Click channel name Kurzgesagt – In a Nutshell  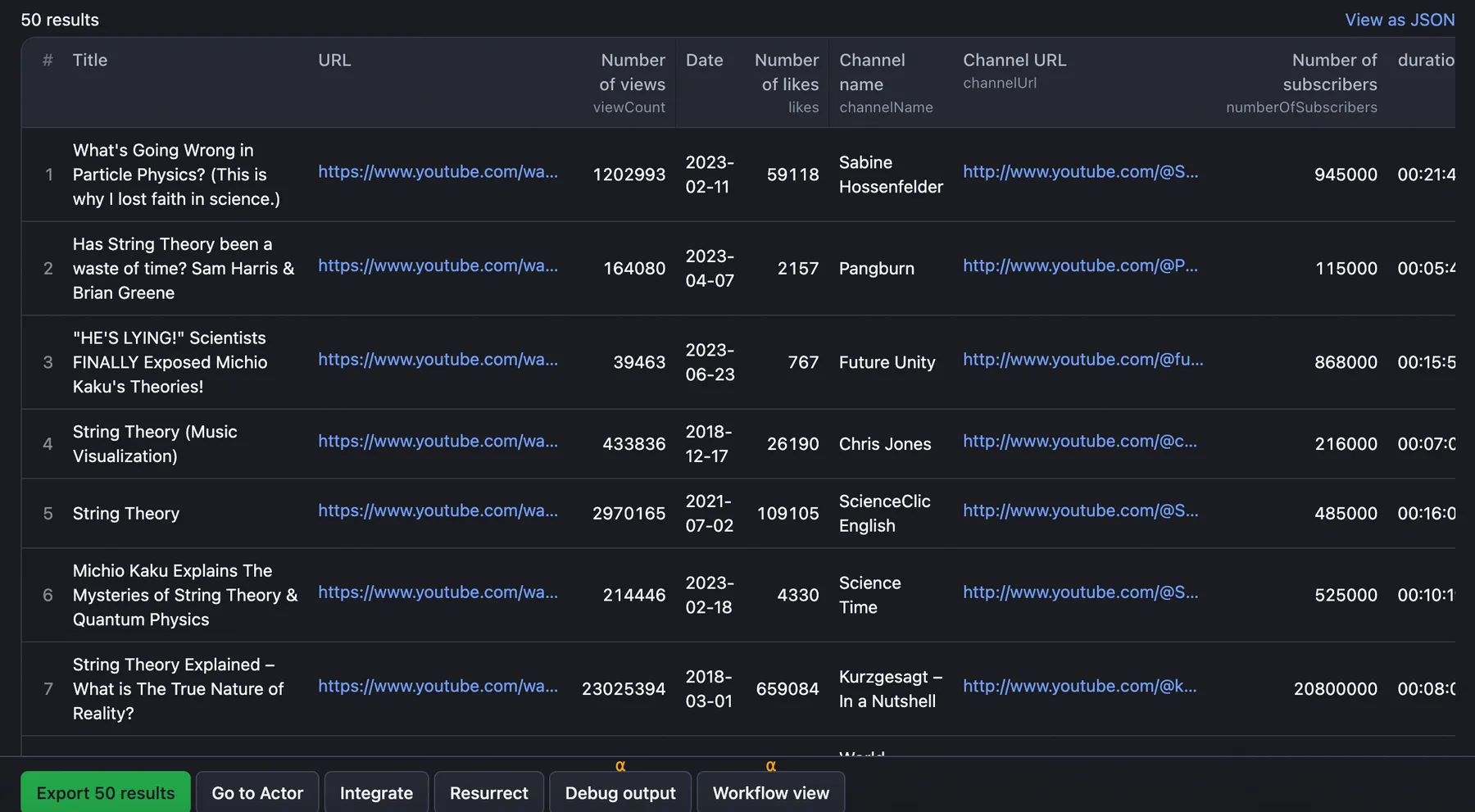tap(891, 689)
